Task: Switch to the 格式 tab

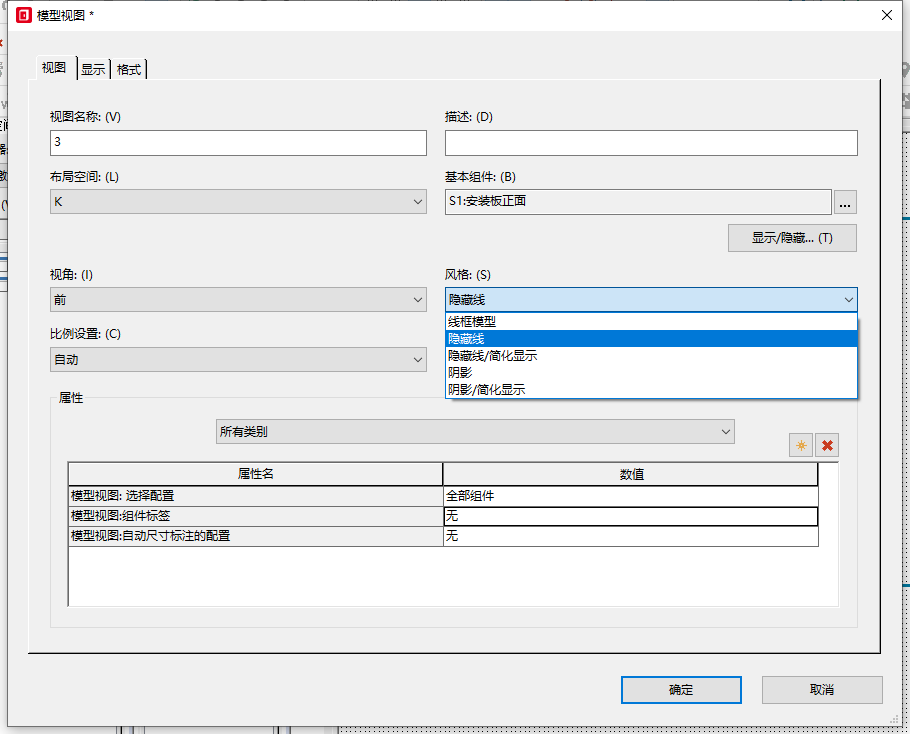Action: [x=129, y=69]
